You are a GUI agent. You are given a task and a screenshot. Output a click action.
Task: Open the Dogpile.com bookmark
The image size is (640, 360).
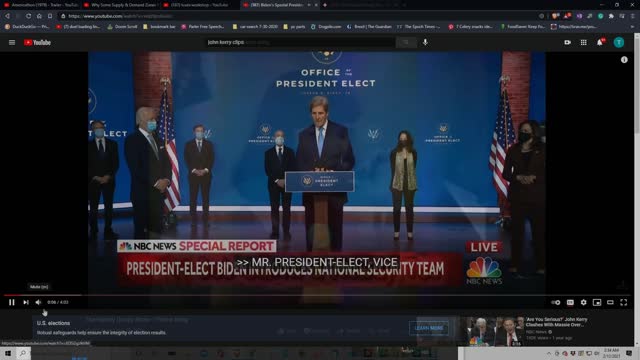tap(326, 27)
